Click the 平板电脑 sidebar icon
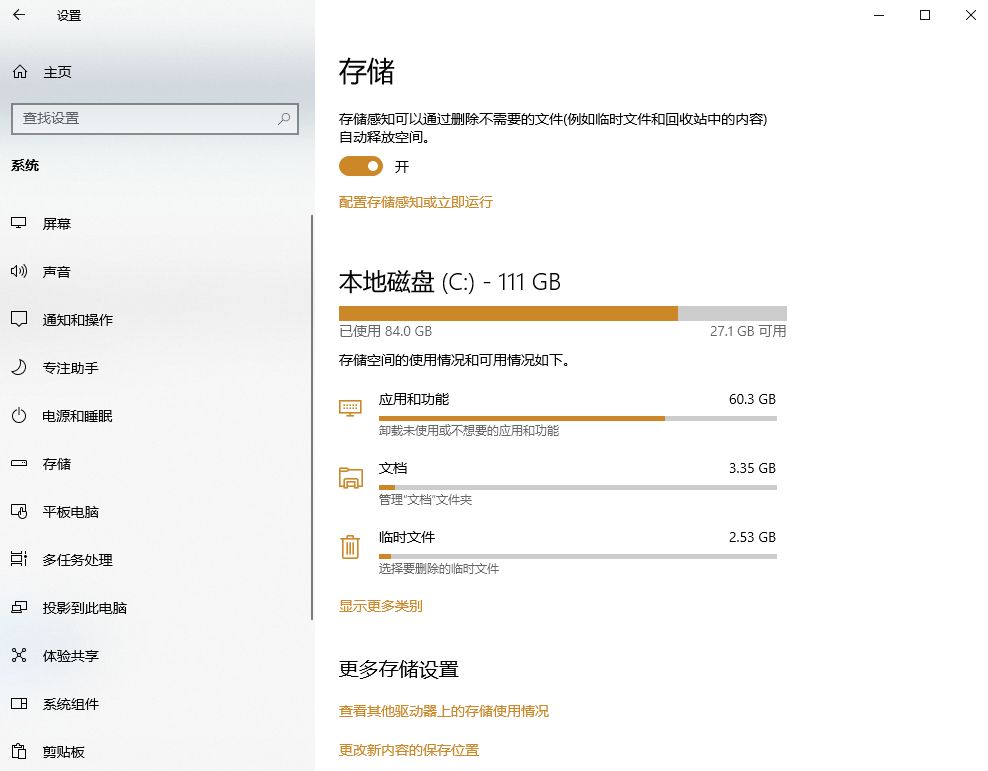 click(x=17, y=511)
